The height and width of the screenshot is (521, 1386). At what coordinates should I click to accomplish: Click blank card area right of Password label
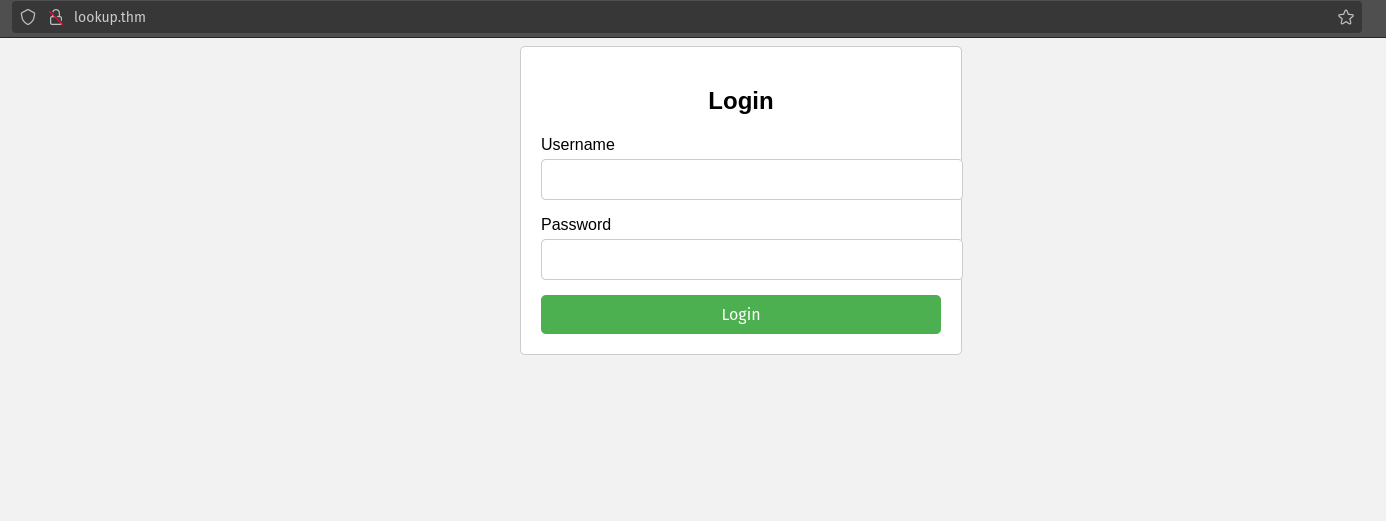[800, 225]
